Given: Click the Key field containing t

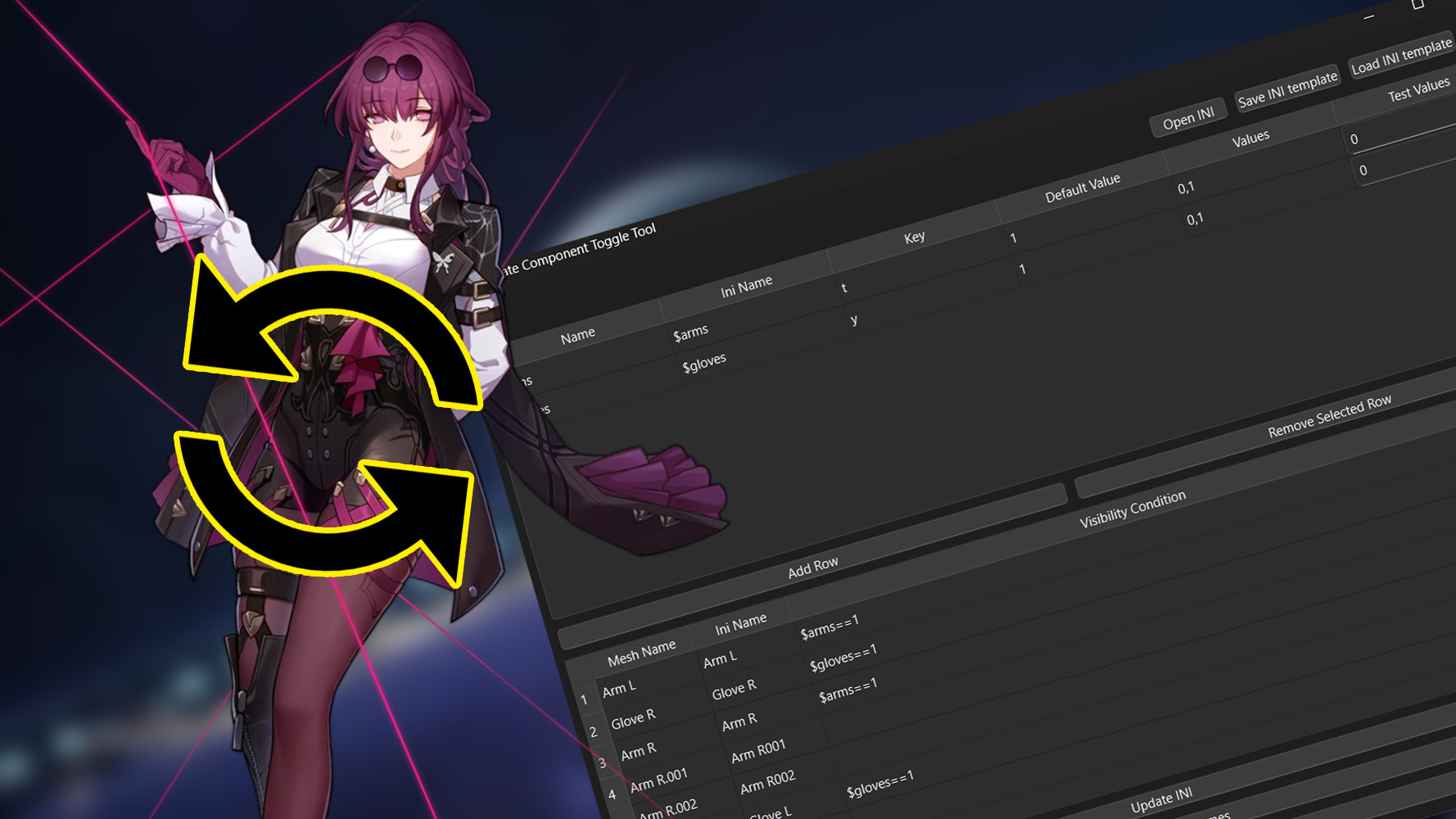Looking at the screenshot, I should 845,287.
